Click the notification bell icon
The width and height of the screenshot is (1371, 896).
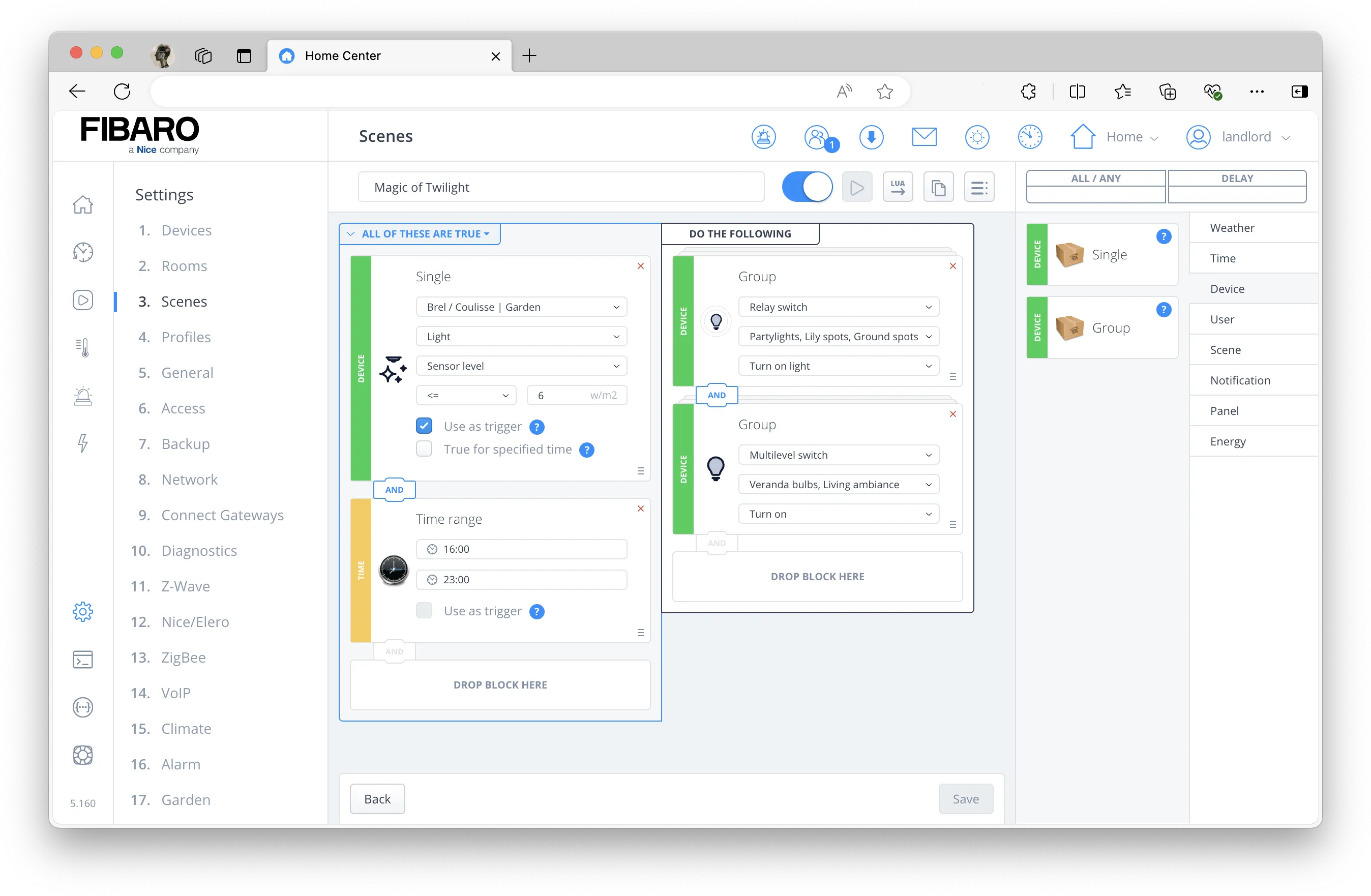pyautogui.click(x=764, y=137)
